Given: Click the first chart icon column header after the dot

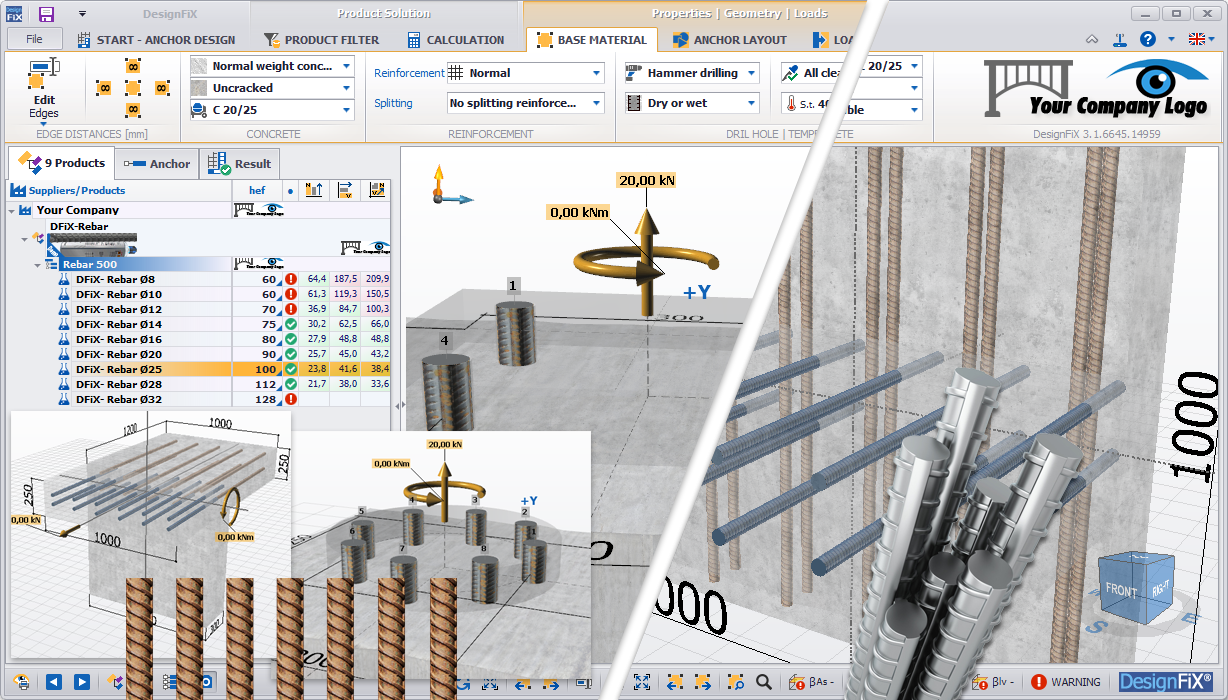Looking at the screenshot, I should (313, 190).
